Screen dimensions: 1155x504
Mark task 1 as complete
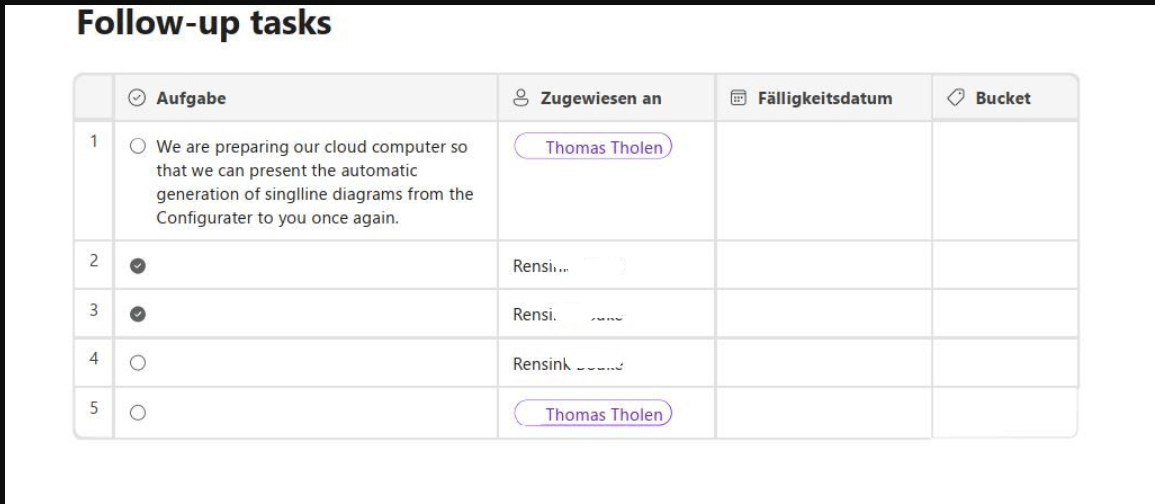coord(138,148)
